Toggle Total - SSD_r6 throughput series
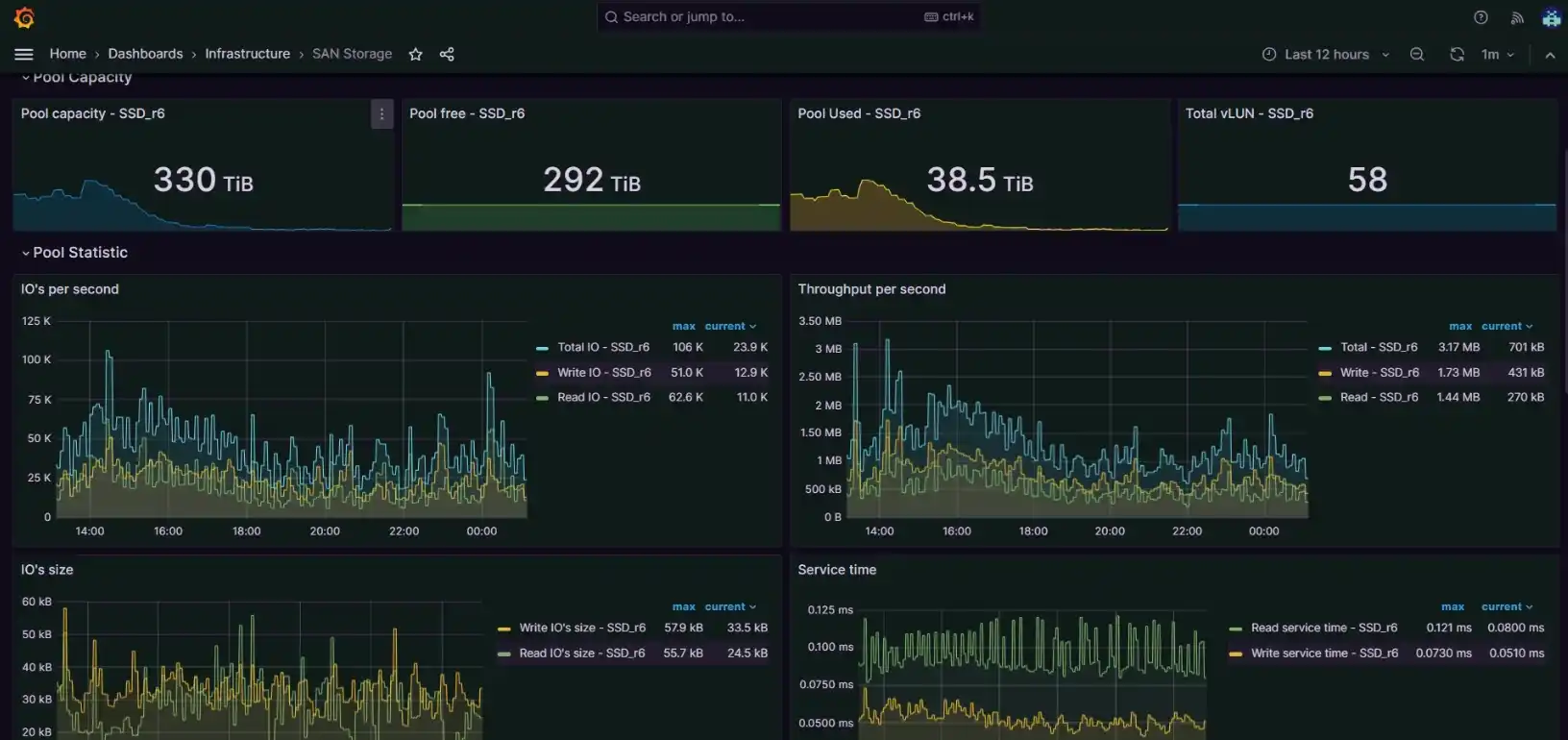 [1379, 347]
